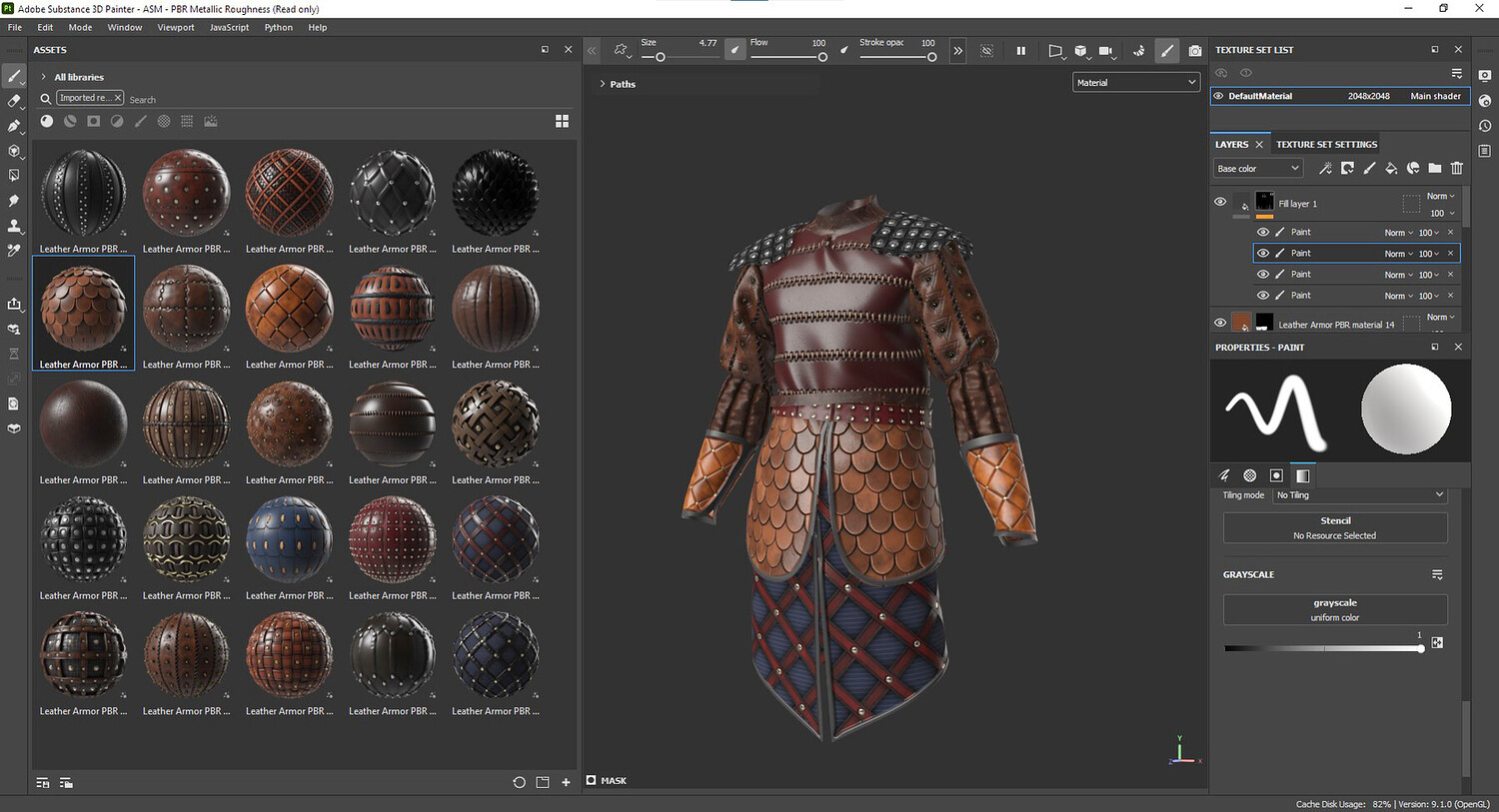
Task: Open the Material viewport mode dropdown
Action: [1136, 83]
